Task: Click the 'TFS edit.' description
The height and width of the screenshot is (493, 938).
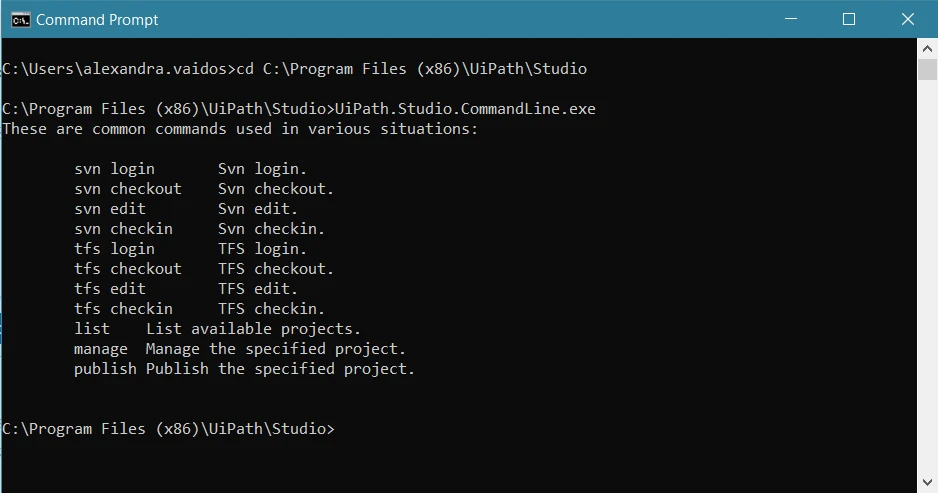Action: (258, 288)
